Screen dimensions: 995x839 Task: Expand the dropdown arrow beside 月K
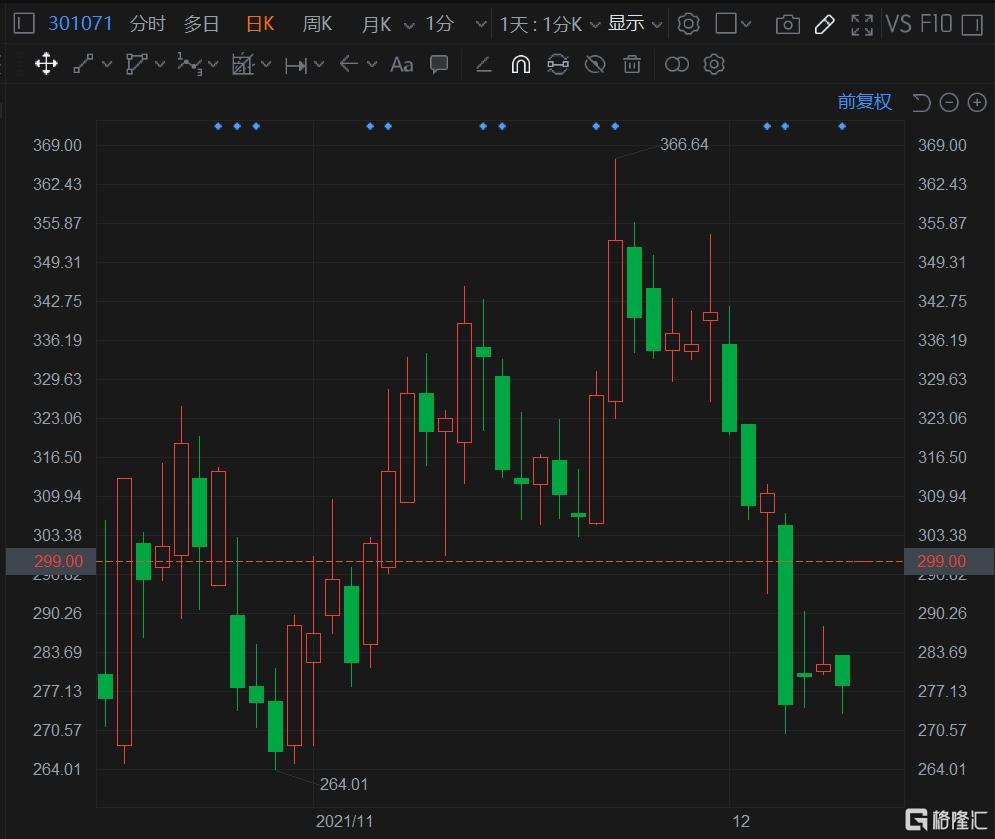pyautogui.click(x=409, y=25)
